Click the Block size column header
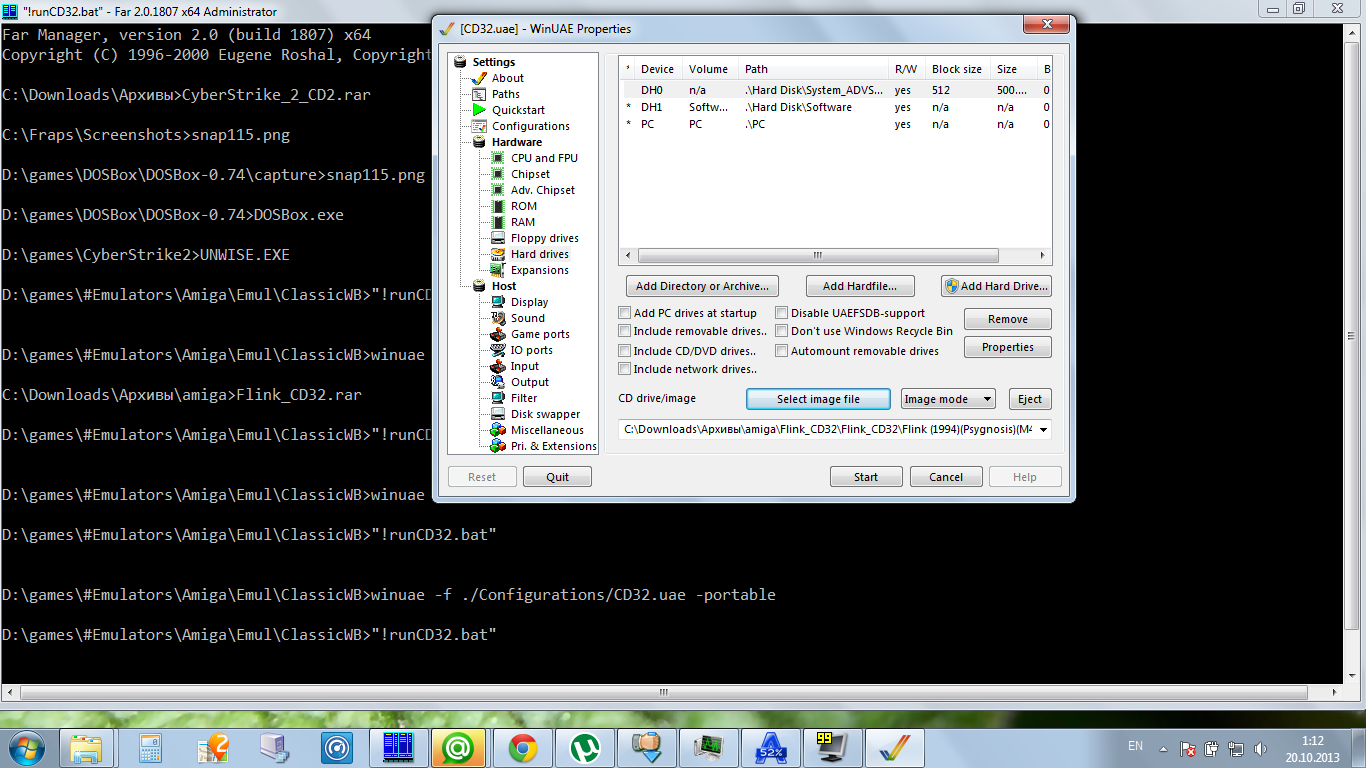The image size is (1366, 768). (x=958, y=70)
